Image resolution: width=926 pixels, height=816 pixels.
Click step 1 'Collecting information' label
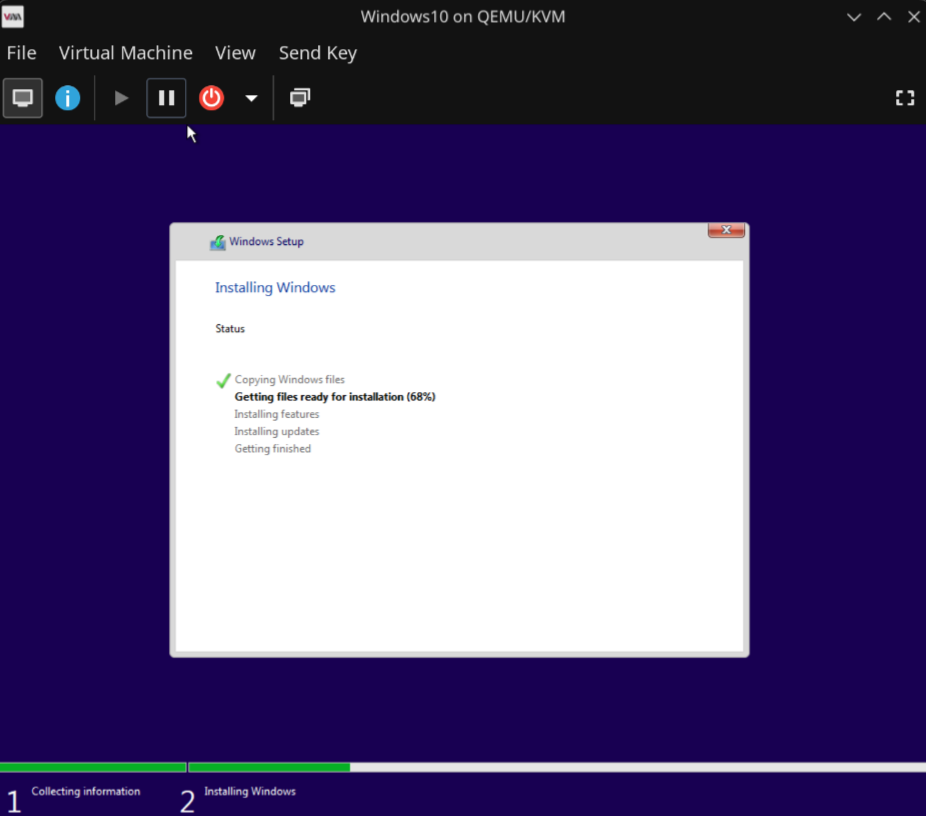pos(86,792)
